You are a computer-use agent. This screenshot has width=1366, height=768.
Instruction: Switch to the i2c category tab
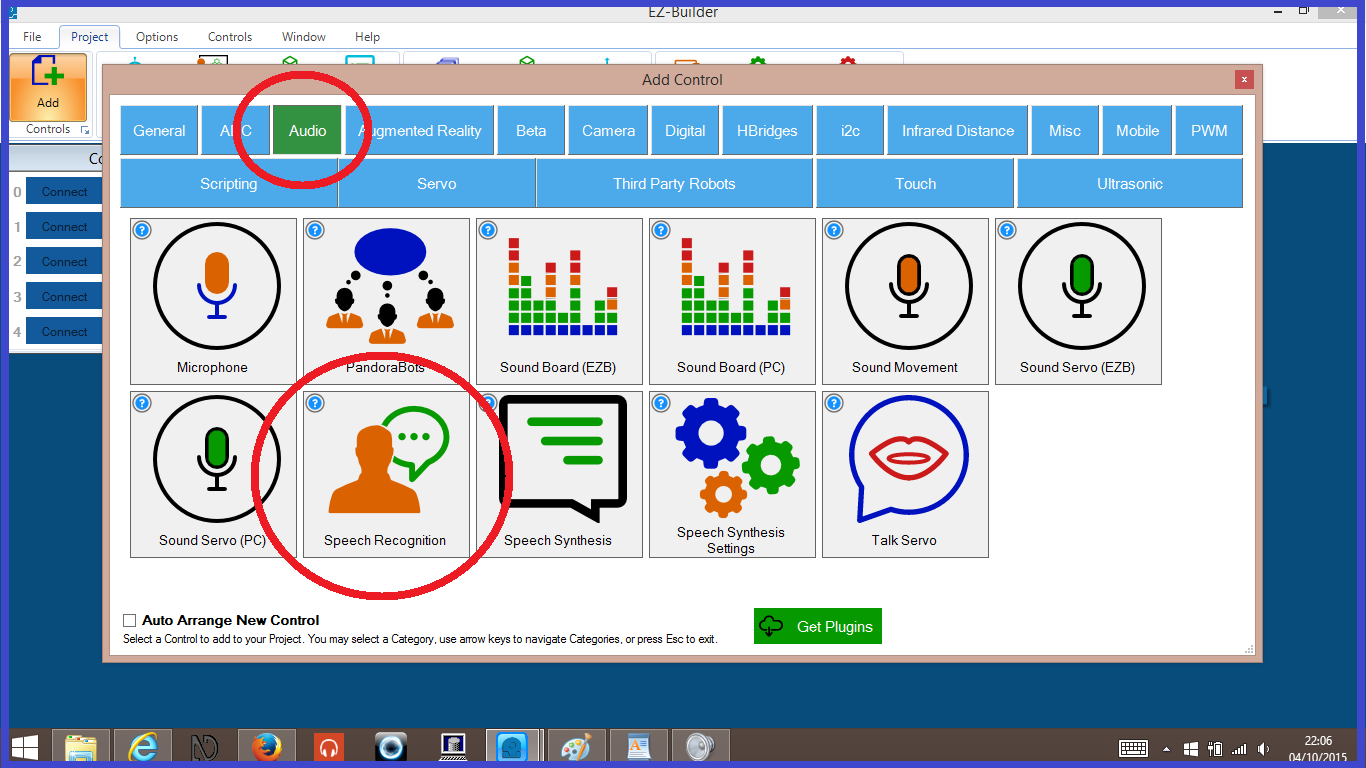click(x=850, y=131)
